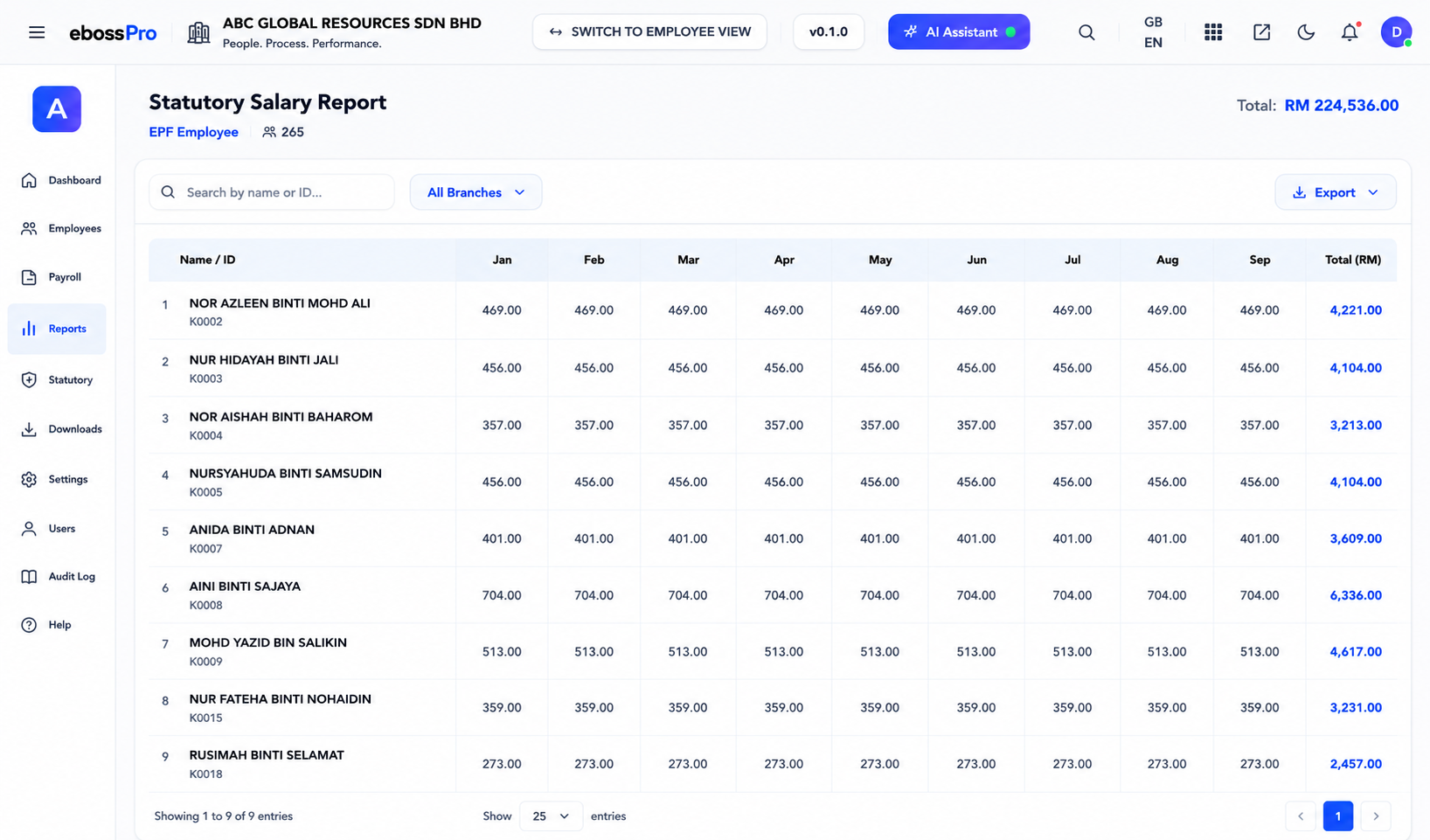The width and height of the screenshot is (1430, 840).
Task: Switch language GB EN selector
Action: pos(1153,32)
